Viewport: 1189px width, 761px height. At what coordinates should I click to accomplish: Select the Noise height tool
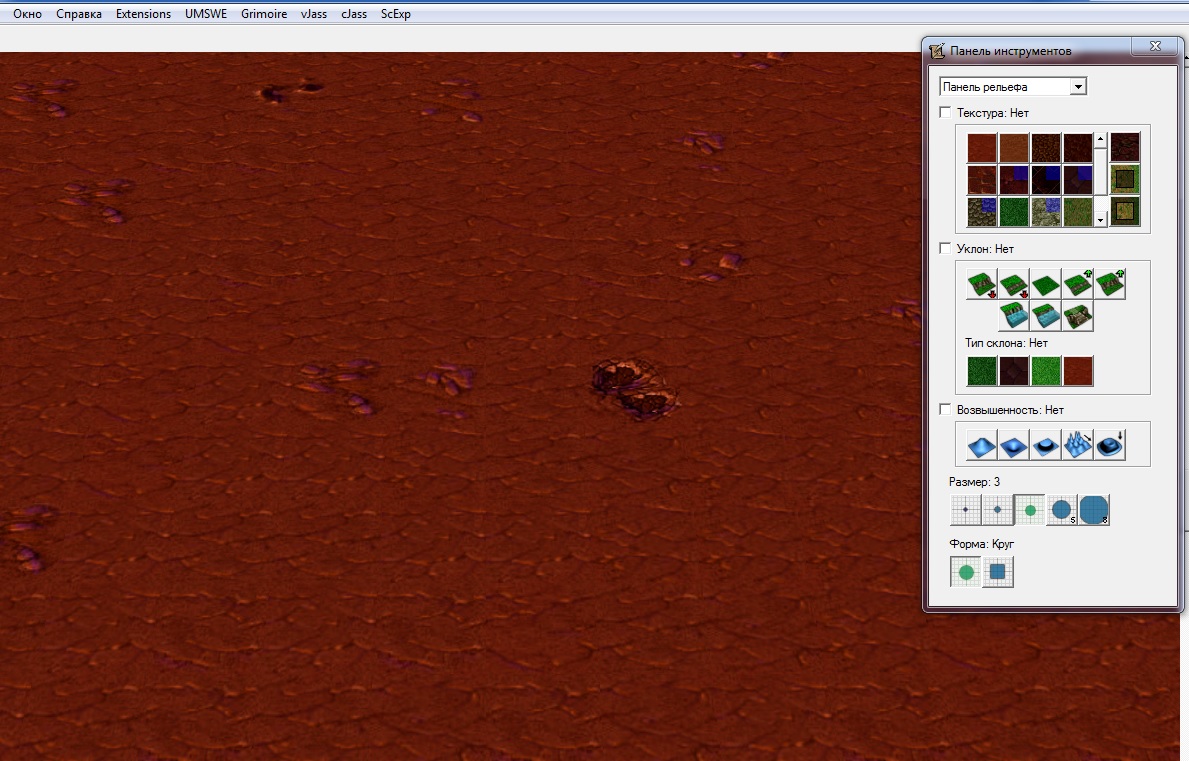(x=1078, y=446)
